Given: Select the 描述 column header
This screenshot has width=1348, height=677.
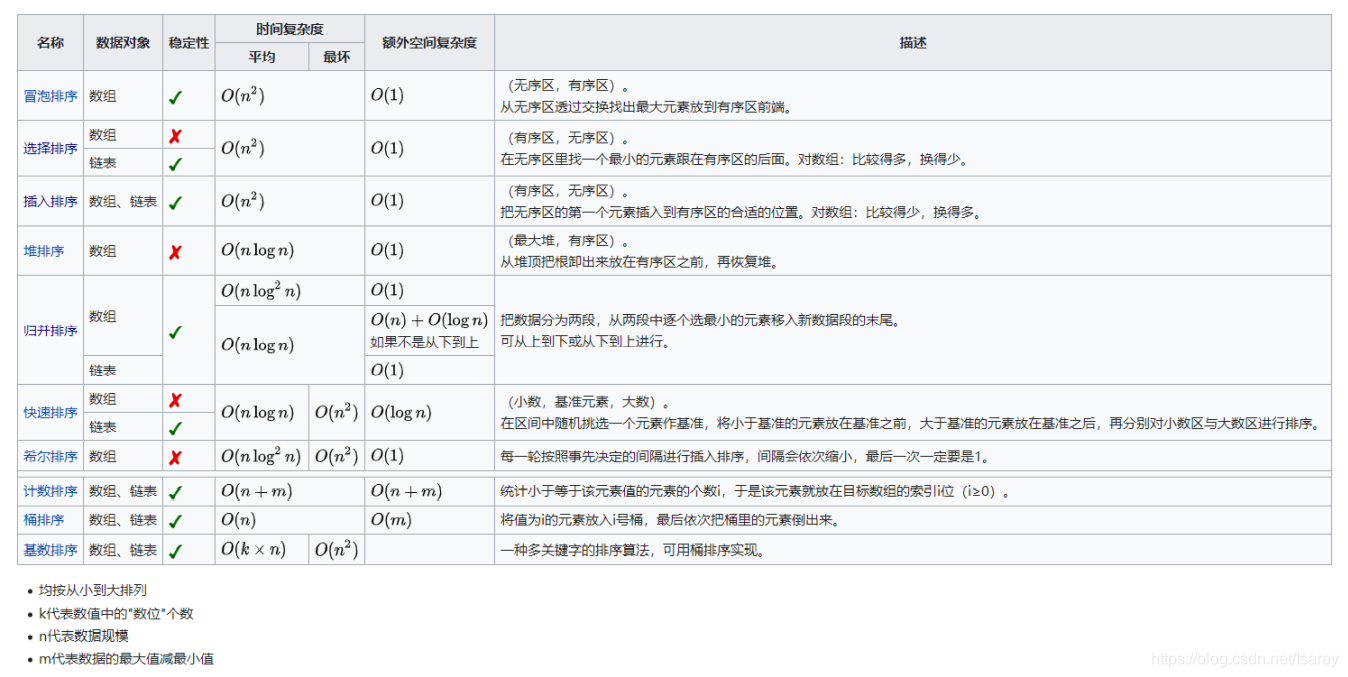Looking at the screenshot, I should pos(913,42).
